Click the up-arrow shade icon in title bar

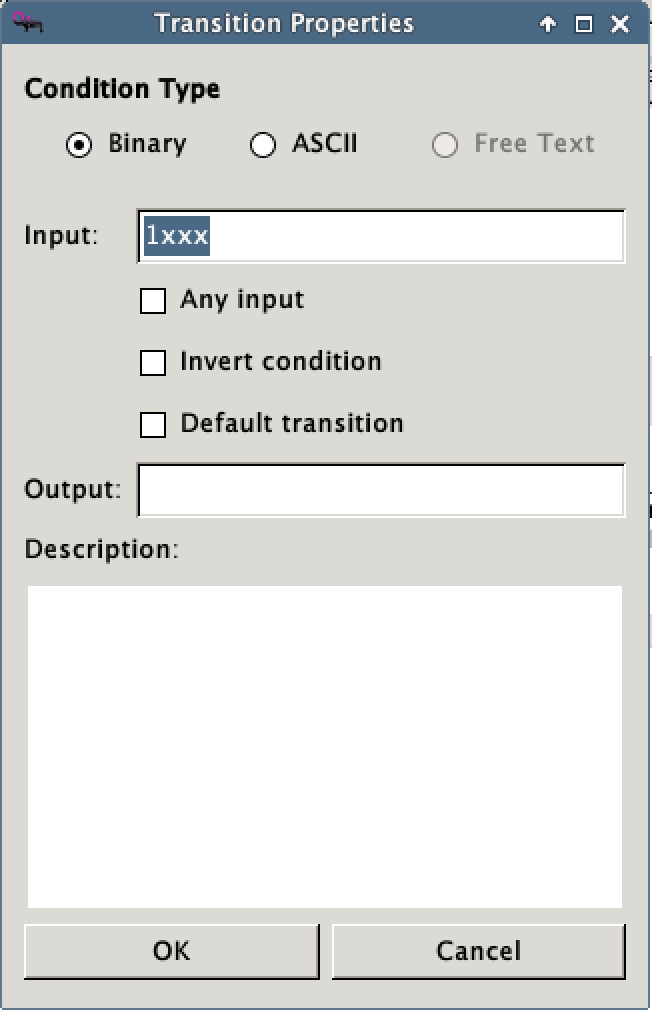548,25
